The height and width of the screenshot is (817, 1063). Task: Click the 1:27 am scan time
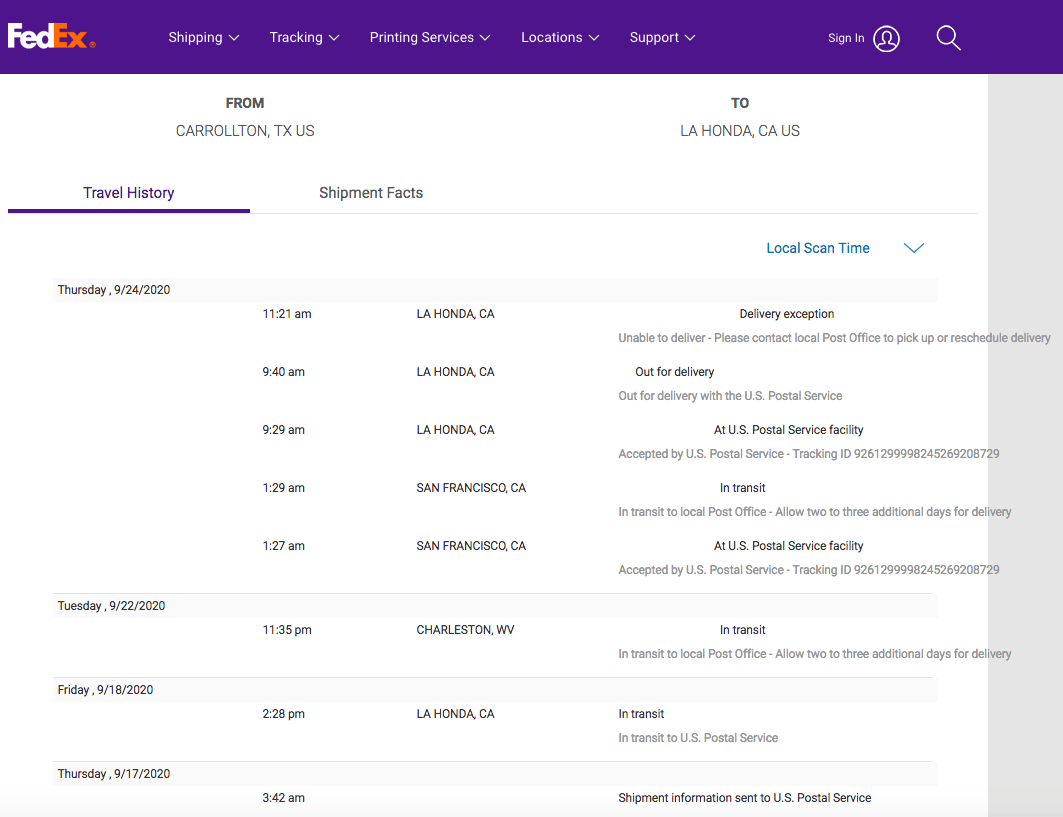[x=283, y=546]
